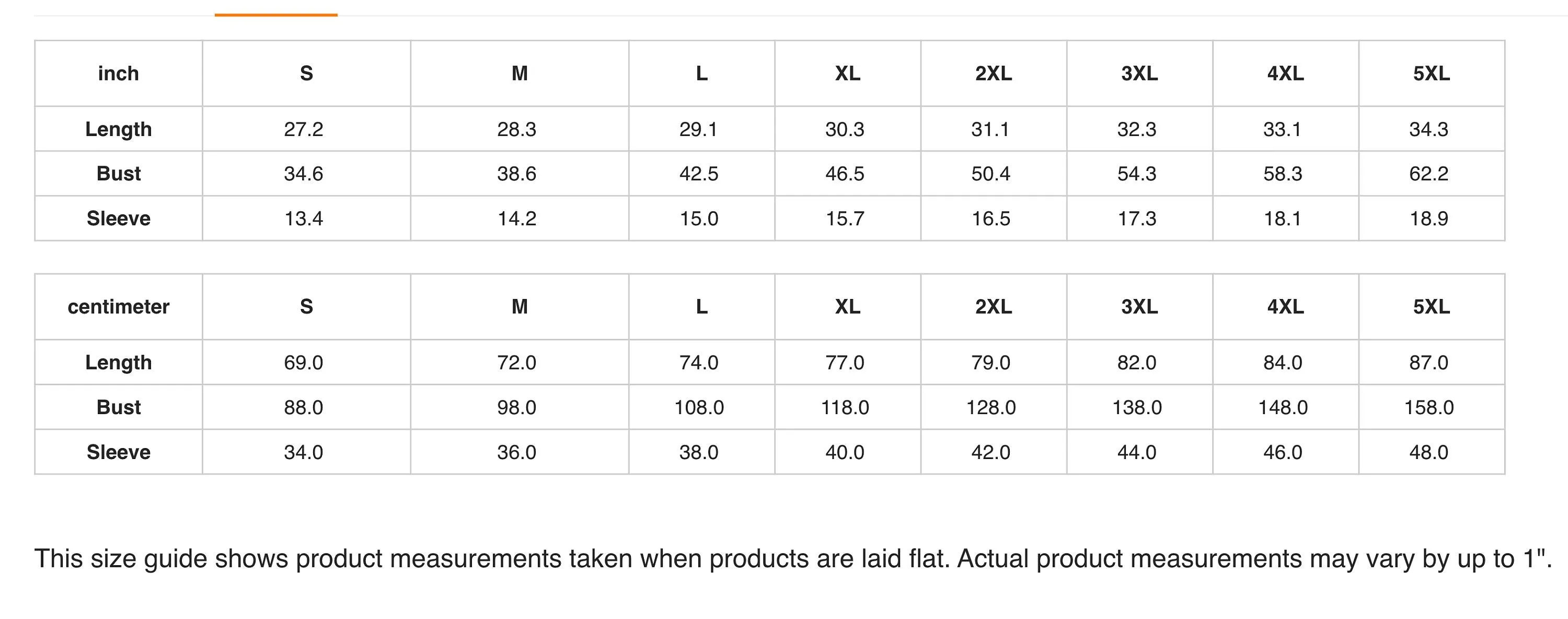Click the 5XL column header in inch table

pos(1432,73)
